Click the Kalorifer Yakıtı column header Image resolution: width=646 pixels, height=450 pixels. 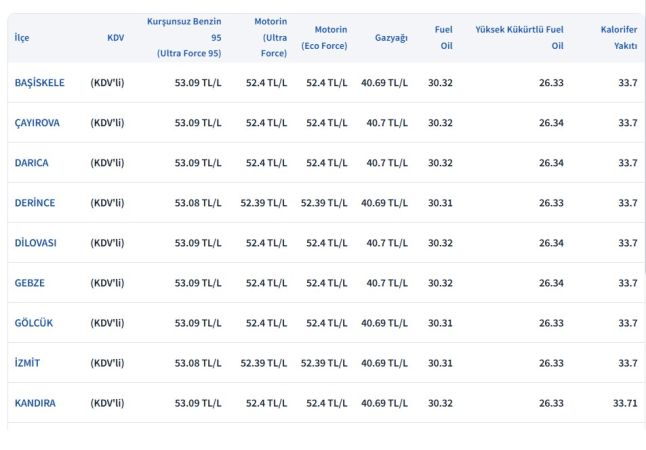click(x=619, y=38)
